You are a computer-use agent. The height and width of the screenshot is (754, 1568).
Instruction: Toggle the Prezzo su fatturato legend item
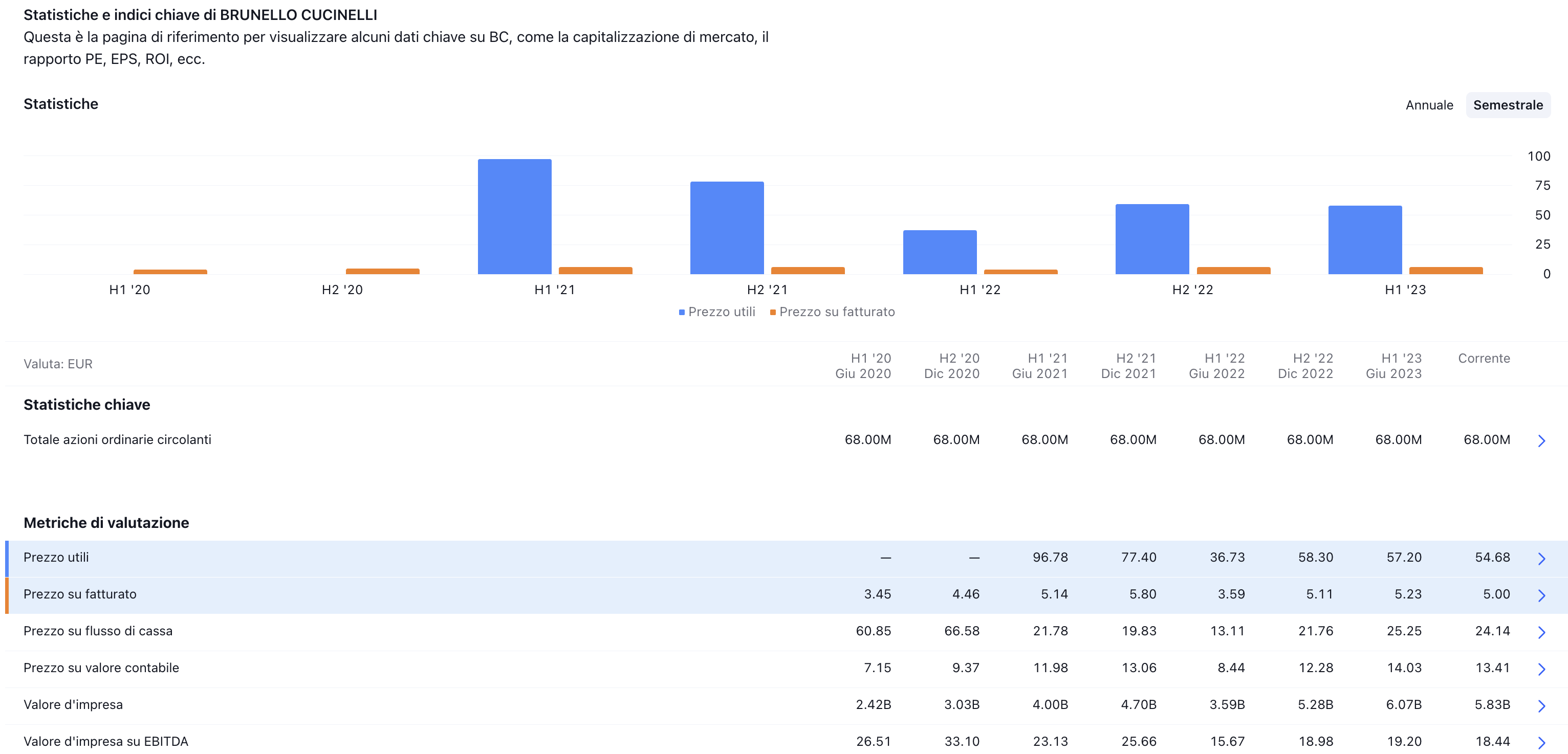click(x=832, y=312)
